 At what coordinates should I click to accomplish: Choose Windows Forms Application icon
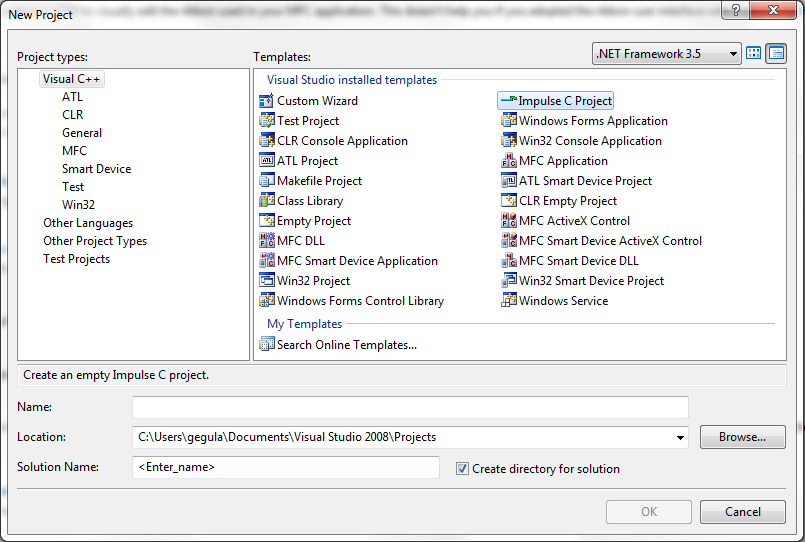click(508, 121)
